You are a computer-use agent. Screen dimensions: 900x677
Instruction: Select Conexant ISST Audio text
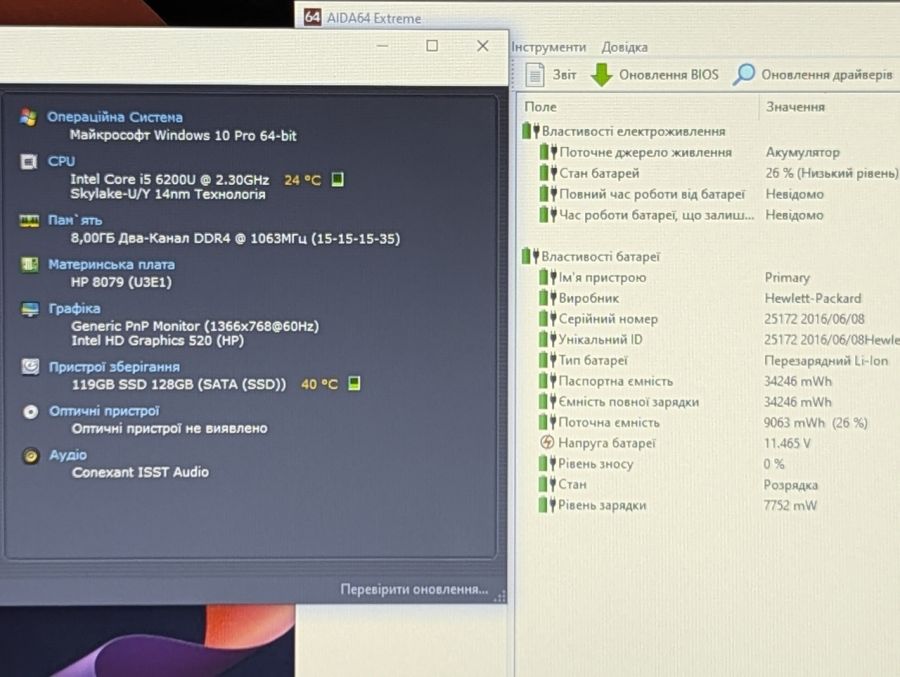point(141,472)
